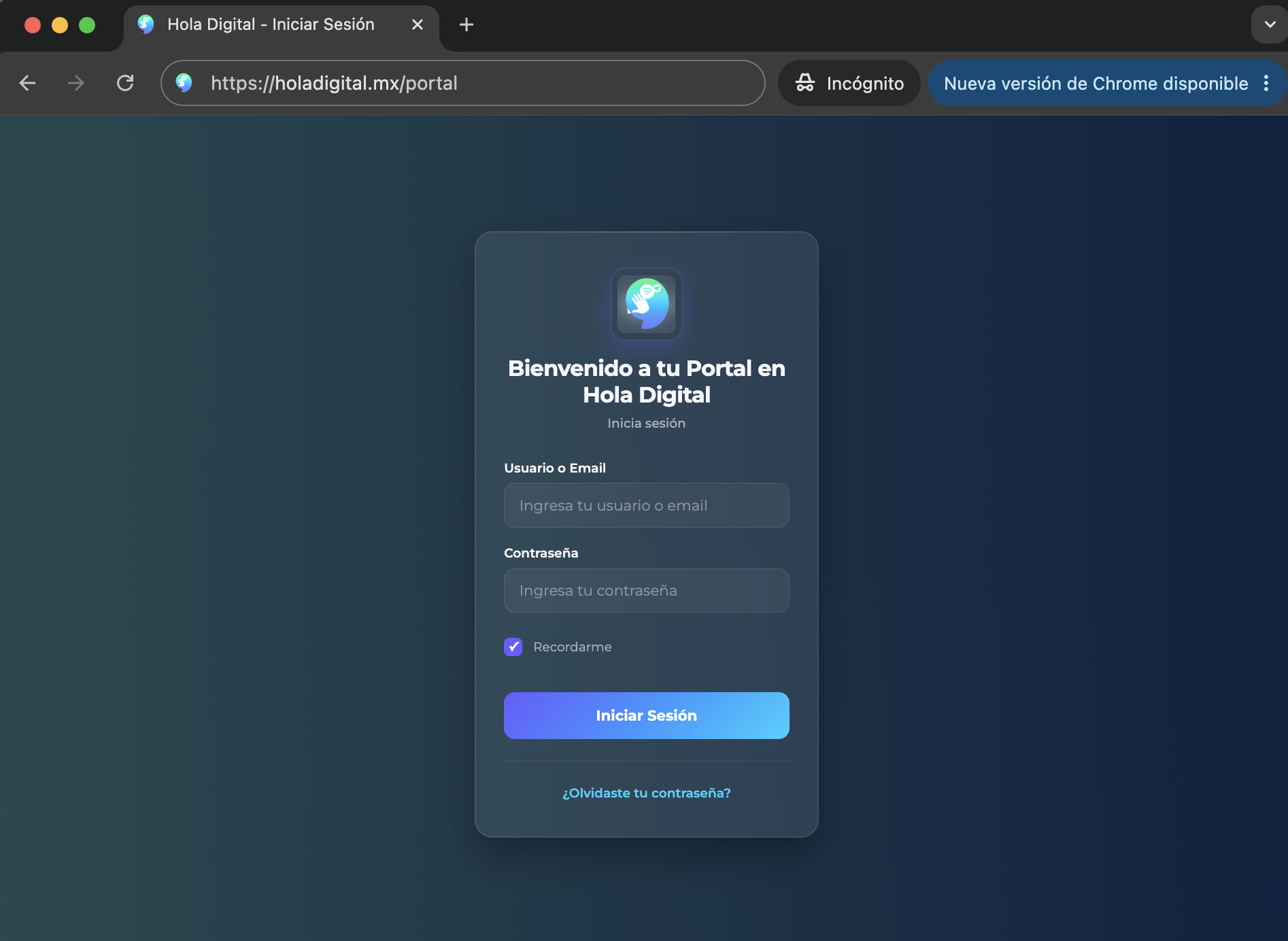Click the address bar URL field

pos(463,83)
